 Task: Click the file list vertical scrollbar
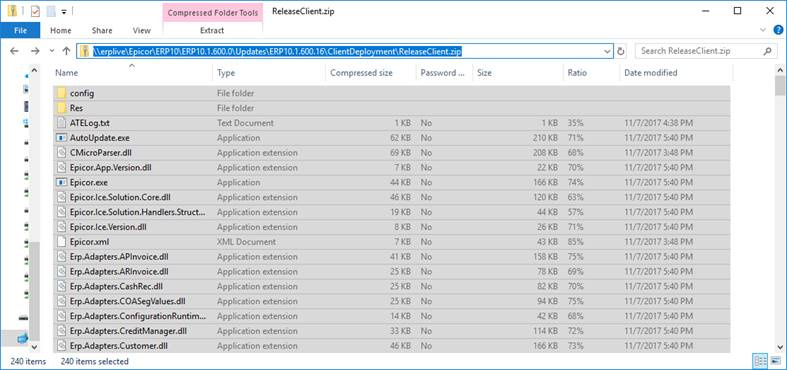779,209
